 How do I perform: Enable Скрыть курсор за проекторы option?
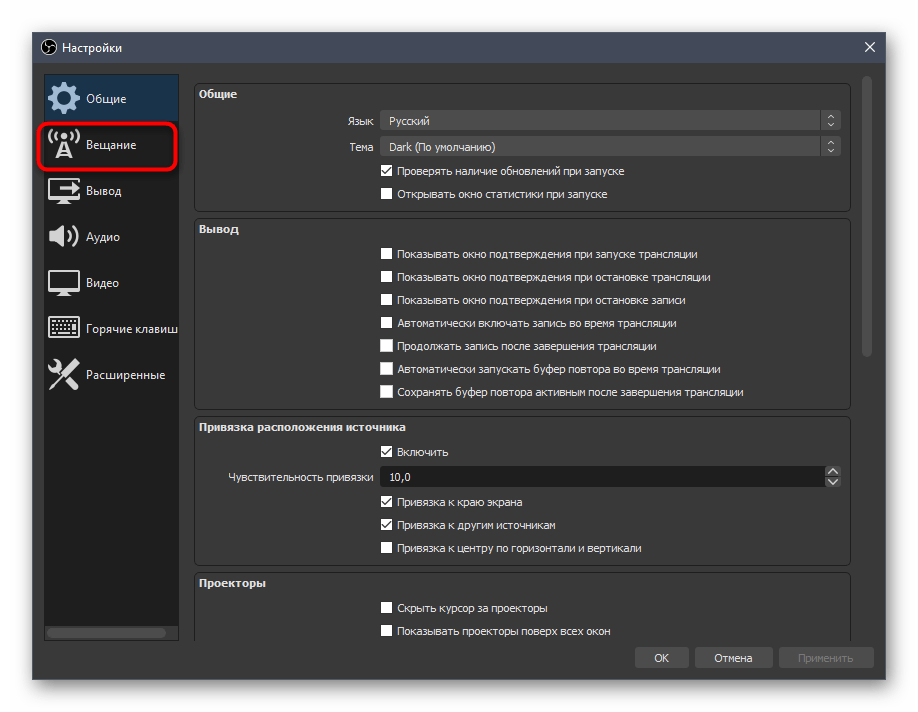coord(387,608)
